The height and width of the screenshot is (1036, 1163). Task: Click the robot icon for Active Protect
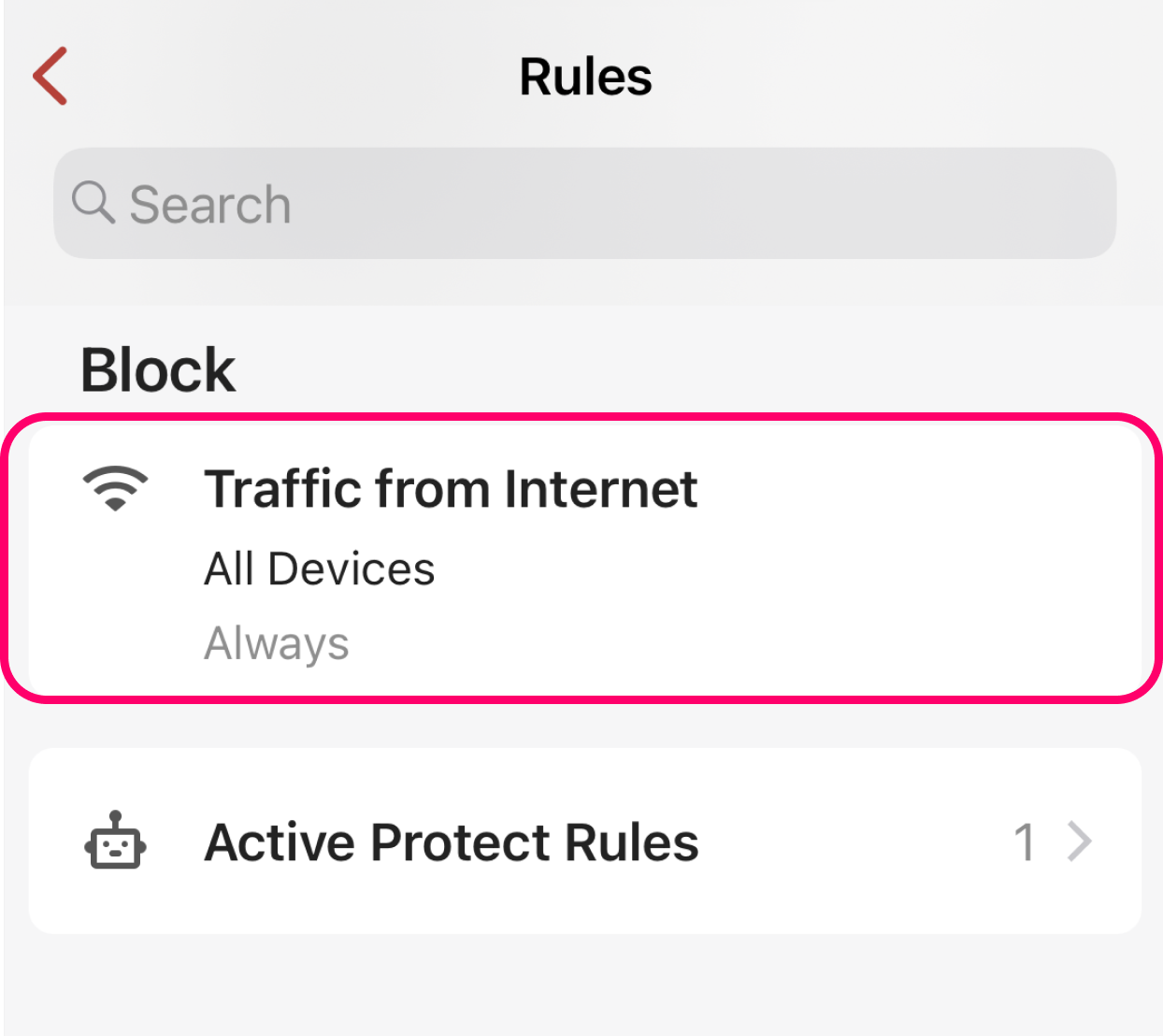[x=115, y=841]
